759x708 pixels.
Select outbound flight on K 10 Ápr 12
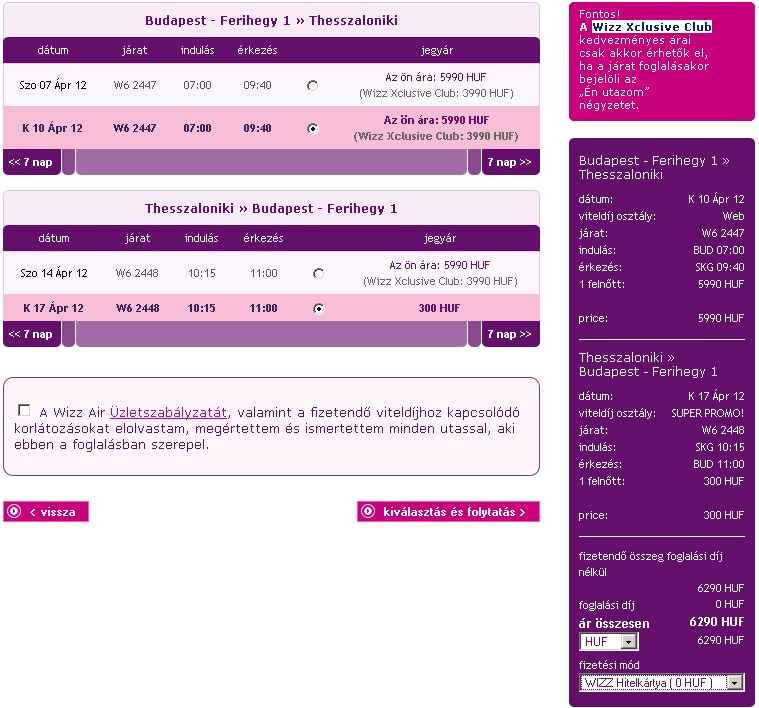313,128
